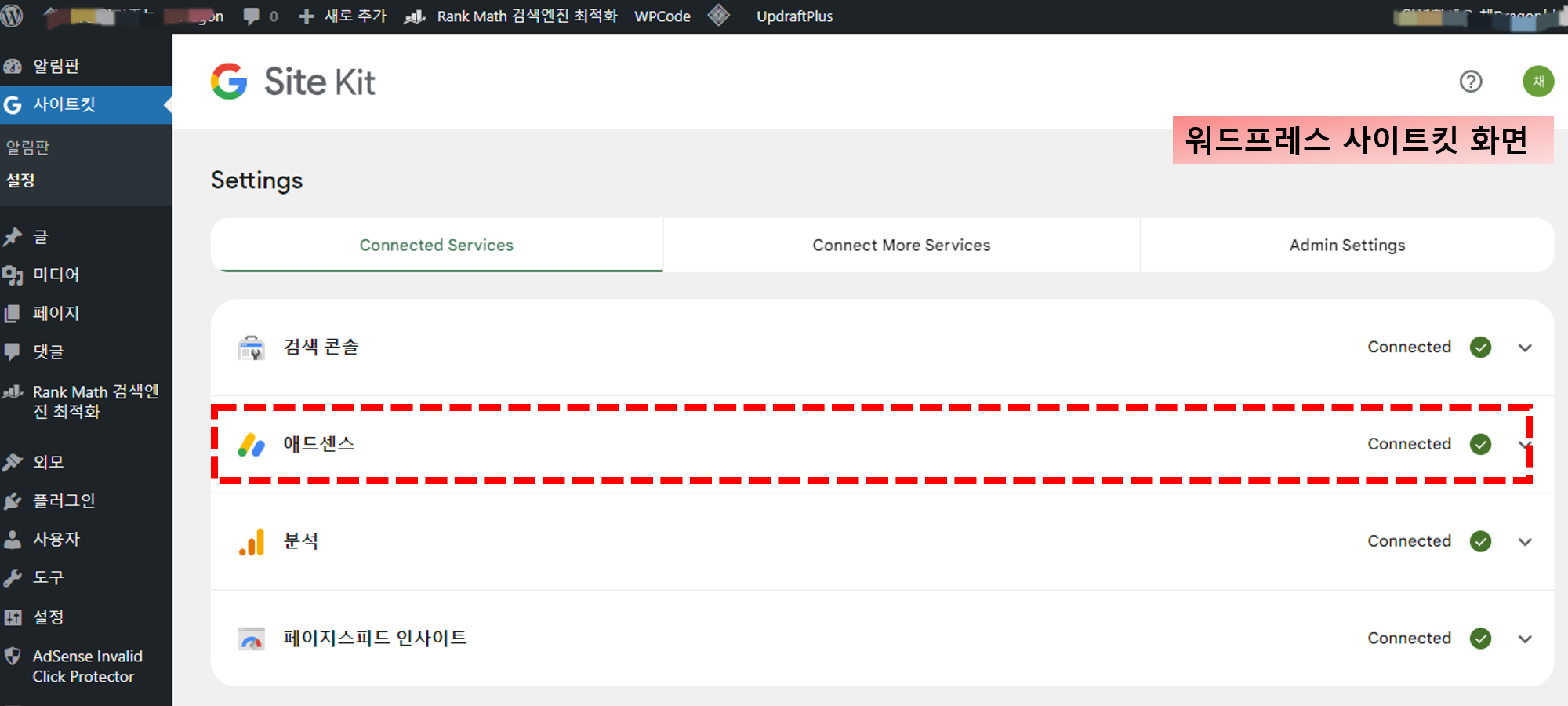Click Connected status on 분석 row

(x=1409, y=541)
